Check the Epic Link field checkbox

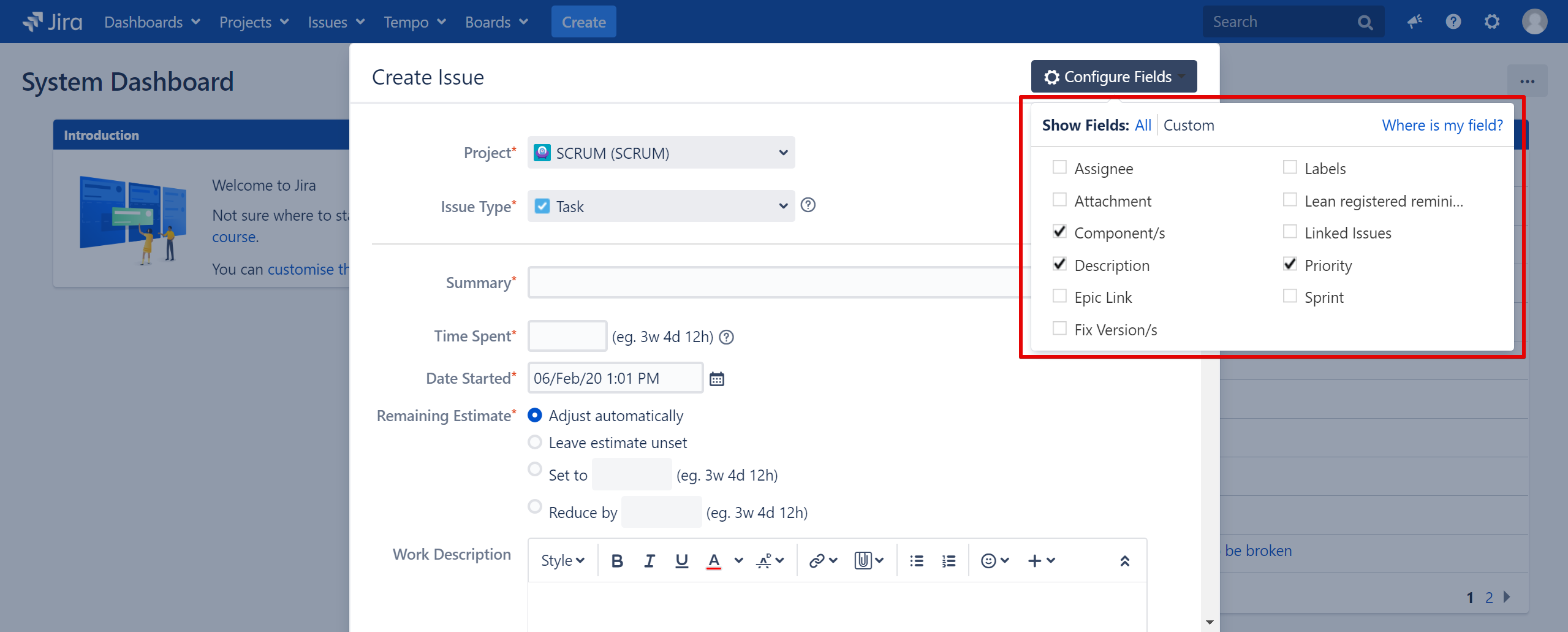1059,296
